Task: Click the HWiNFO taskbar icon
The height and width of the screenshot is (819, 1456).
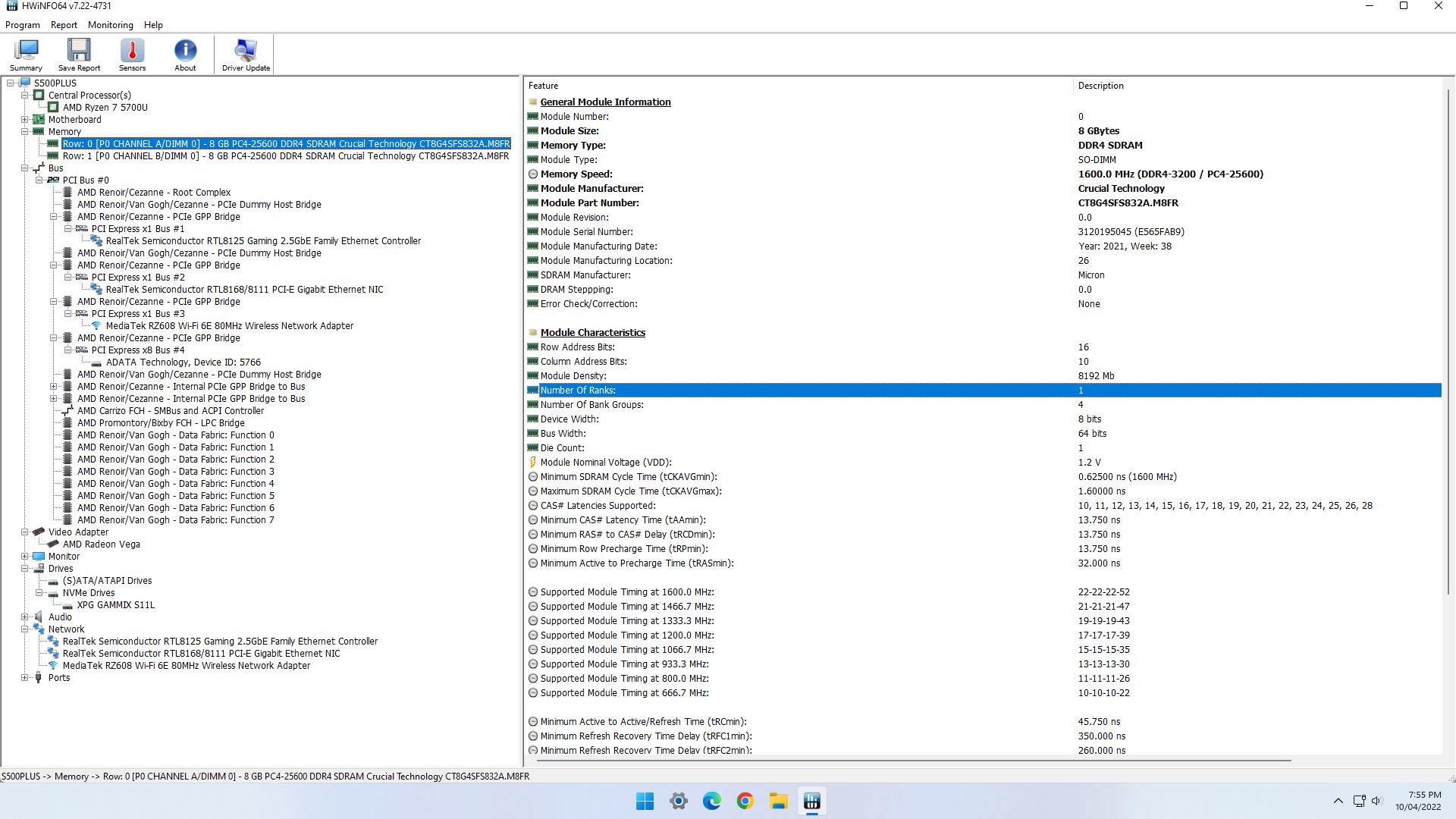Action: pyautogui.click(x=811, y=801)
